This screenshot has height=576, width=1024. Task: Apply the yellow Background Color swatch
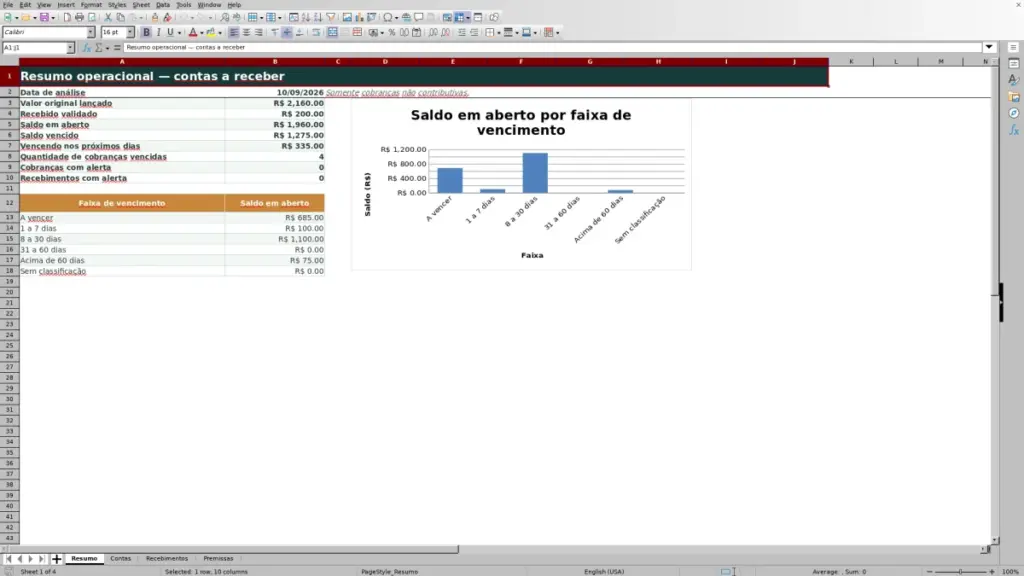coord(211,32)
